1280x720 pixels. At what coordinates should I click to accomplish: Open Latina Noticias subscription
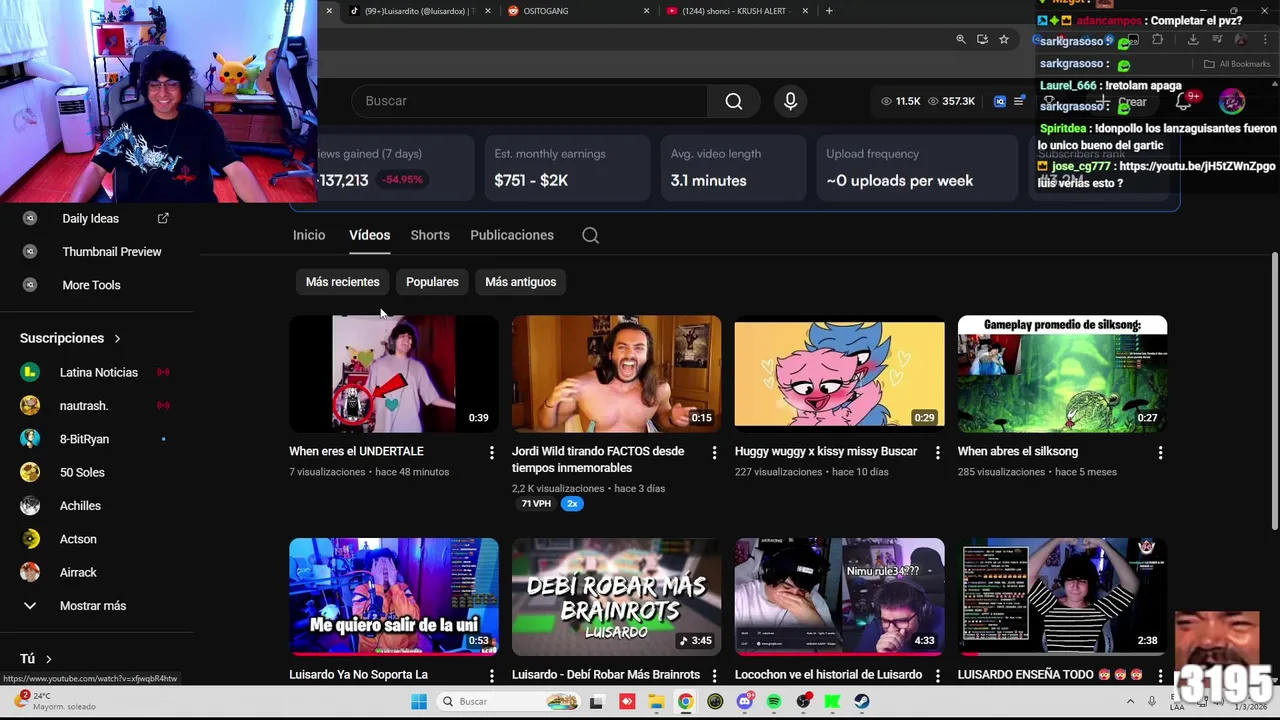(x=98, y=373)
